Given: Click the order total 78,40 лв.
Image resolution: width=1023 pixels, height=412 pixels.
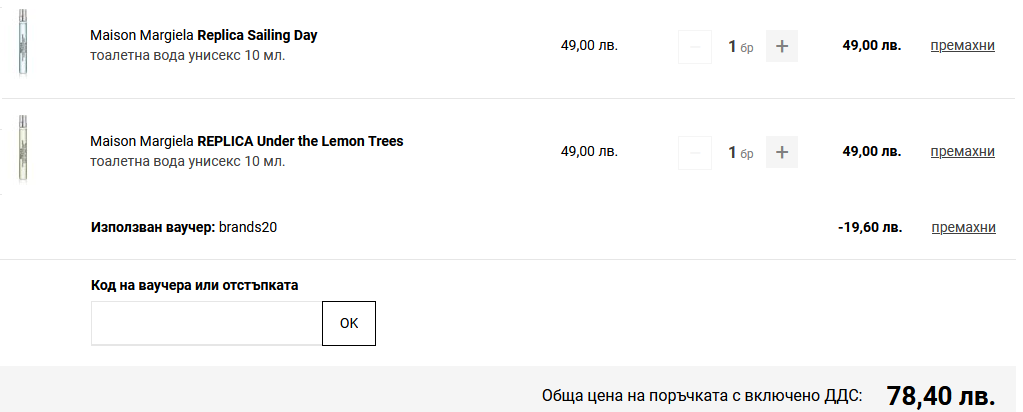Looking at the screenshot, I should pyautogui.click(x=940, y=396).
